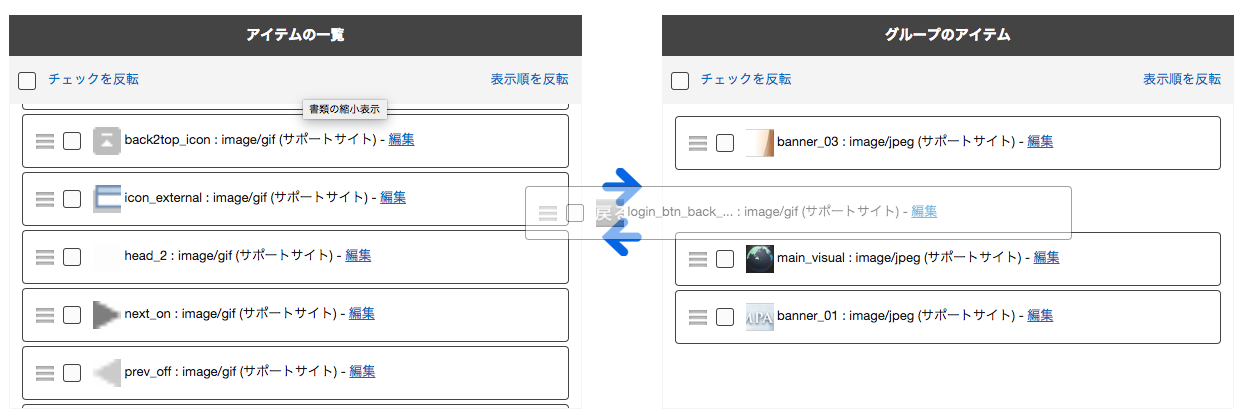Toggle the select-all checkbox in アイテムの一覧
1249x420 pixels.
pyautogui.click(x=27, y=80)
